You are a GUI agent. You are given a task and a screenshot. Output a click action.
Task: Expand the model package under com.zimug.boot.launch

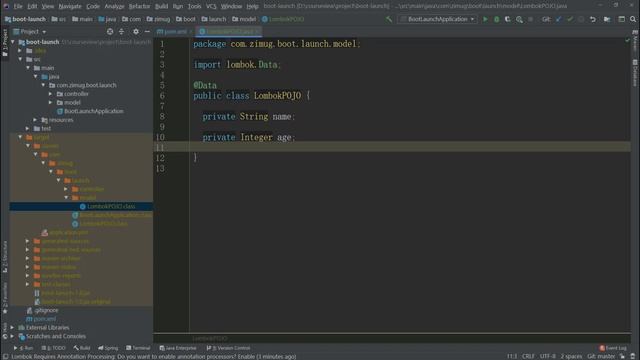[51, 102]
